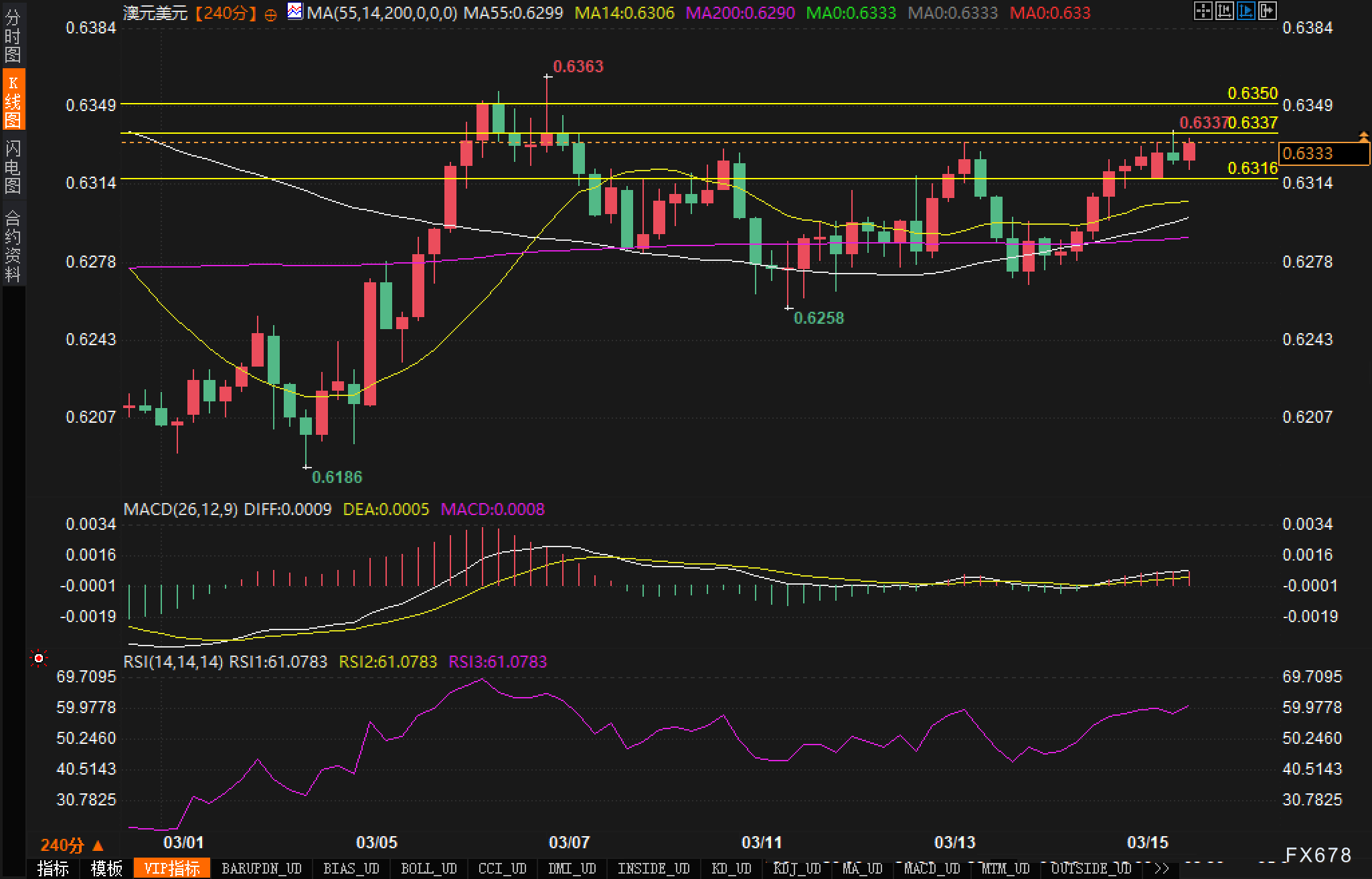Click the blue highlighted axis-with-arrow toolbar icon
This screenshot has height=879, width=1372.
[1246, 11]
